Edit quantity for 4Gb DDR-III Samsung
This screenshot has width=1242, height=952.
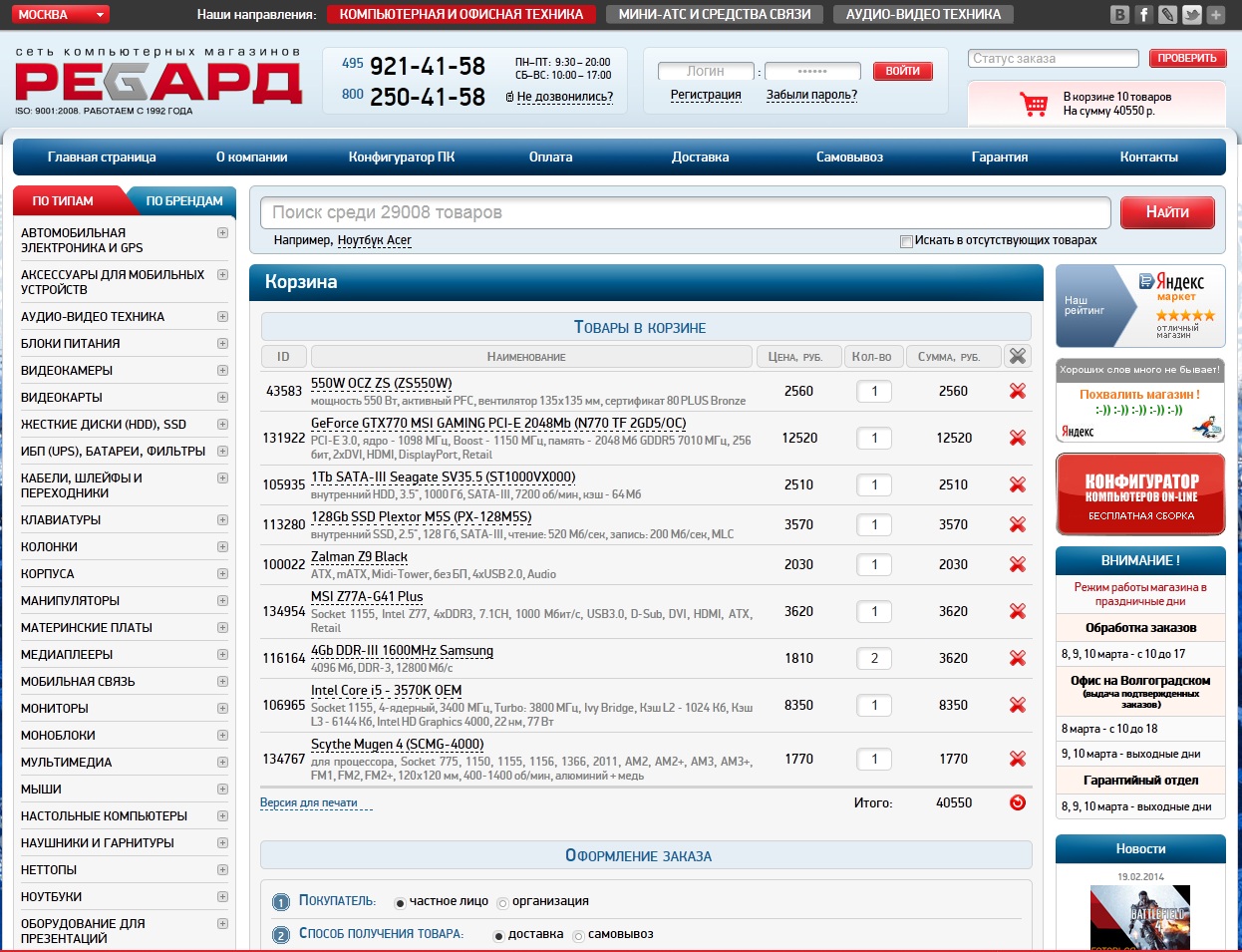(874, 658)
